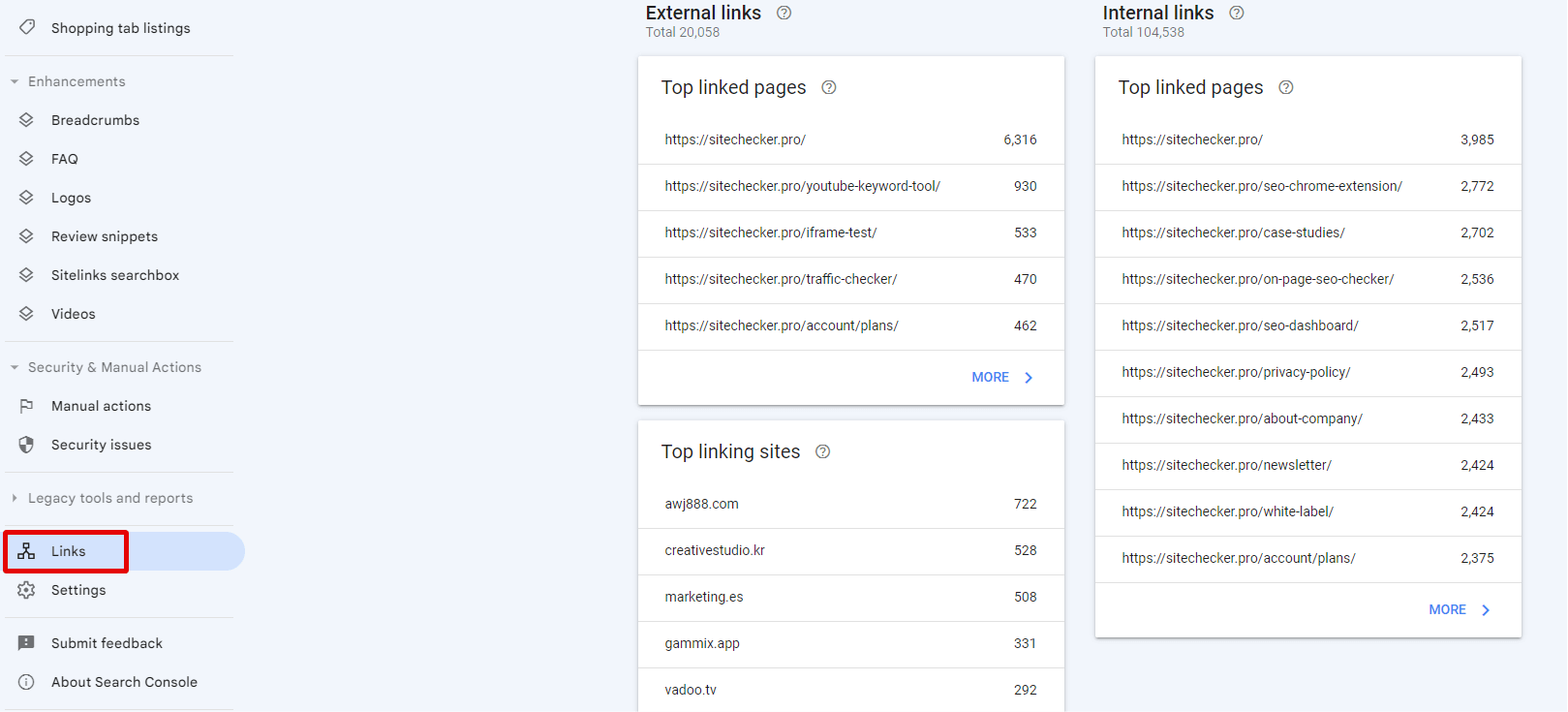1568x712 pixels.
Task: Click help icon next to External links
Action: [x=784, y=13]
